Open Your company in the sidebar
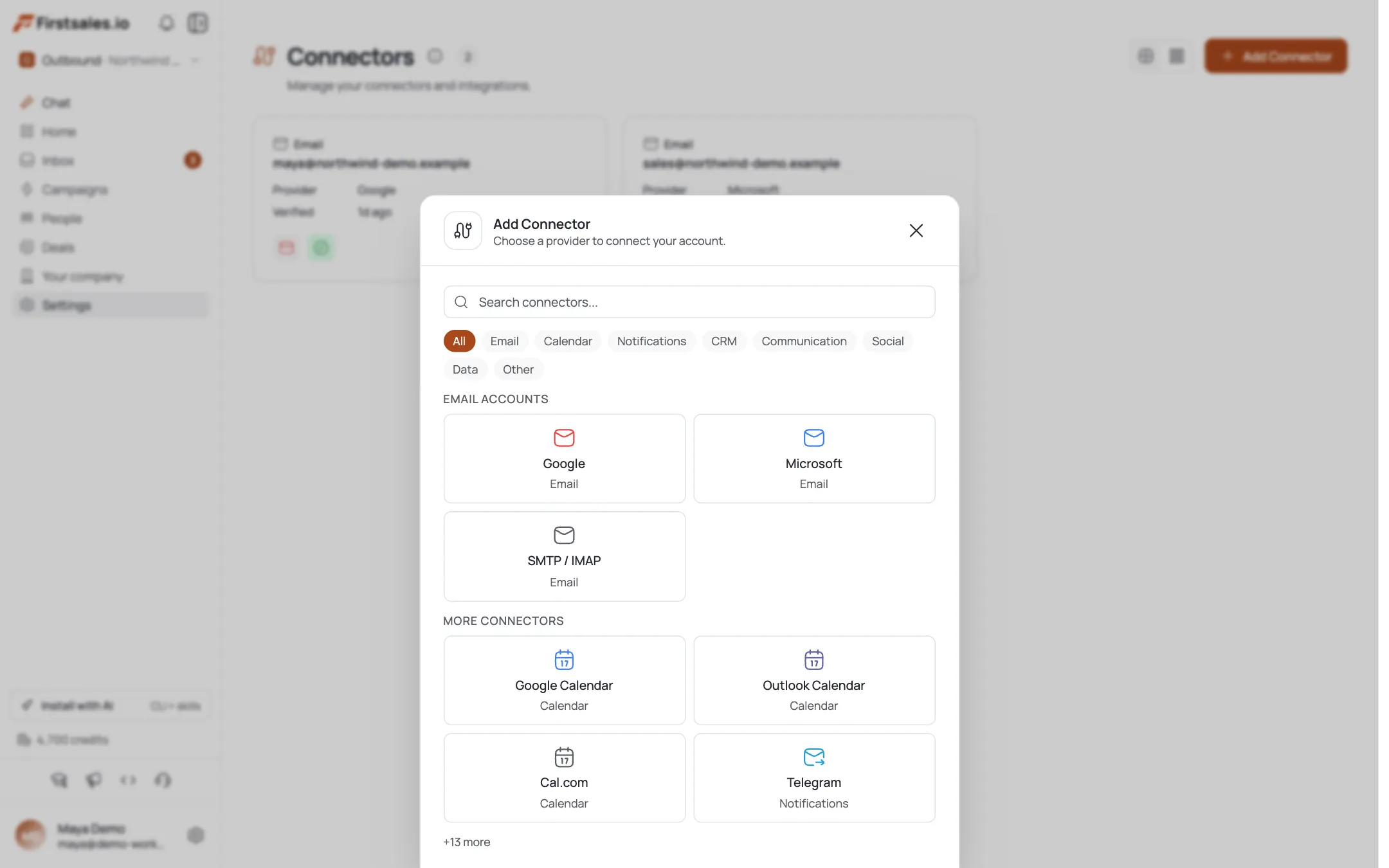1389x868 pixels. tap(111, 276)
